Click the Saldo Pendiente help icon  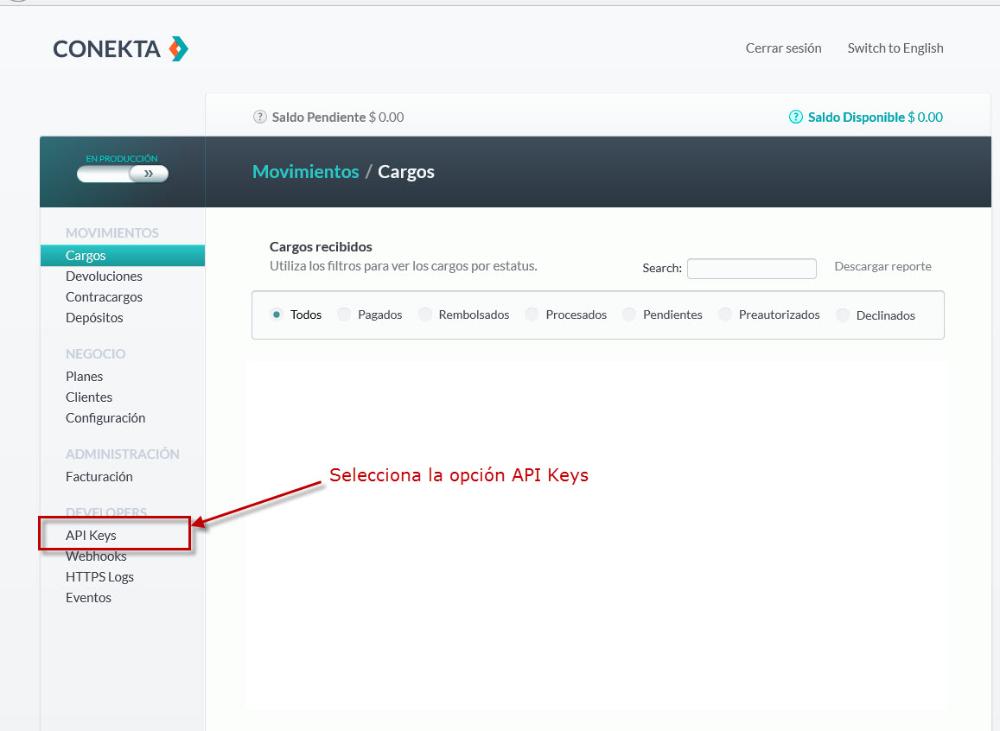coord(260,117)
